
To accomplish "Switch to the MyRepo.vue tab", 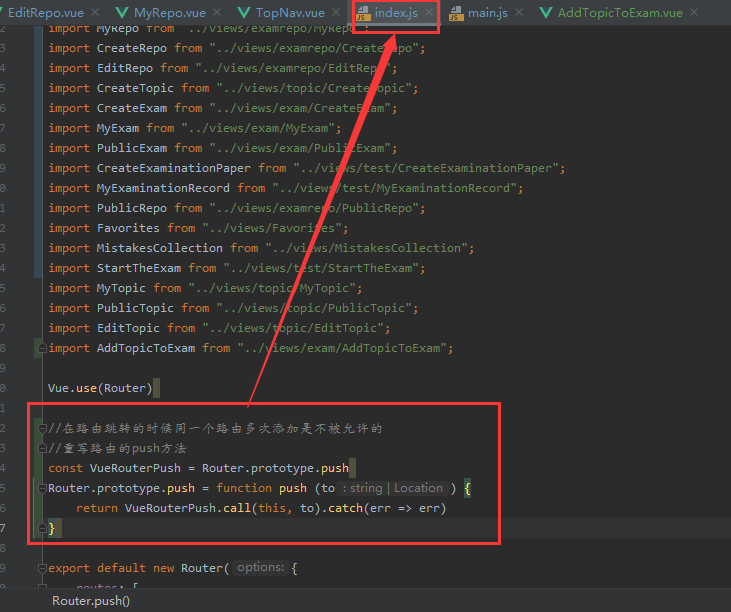I will pyautogui.click(x=170, y=13).
